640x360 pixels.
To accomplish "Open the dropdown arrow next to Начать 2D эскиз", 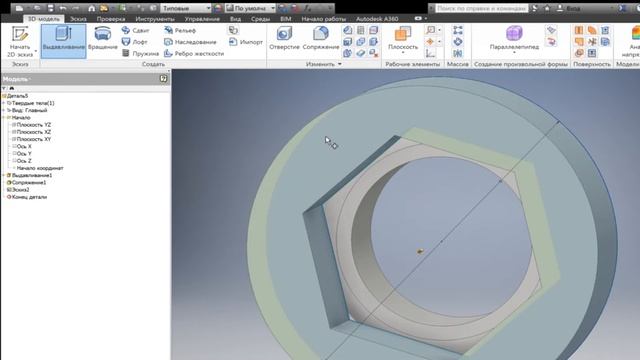I will click(36, 51).
